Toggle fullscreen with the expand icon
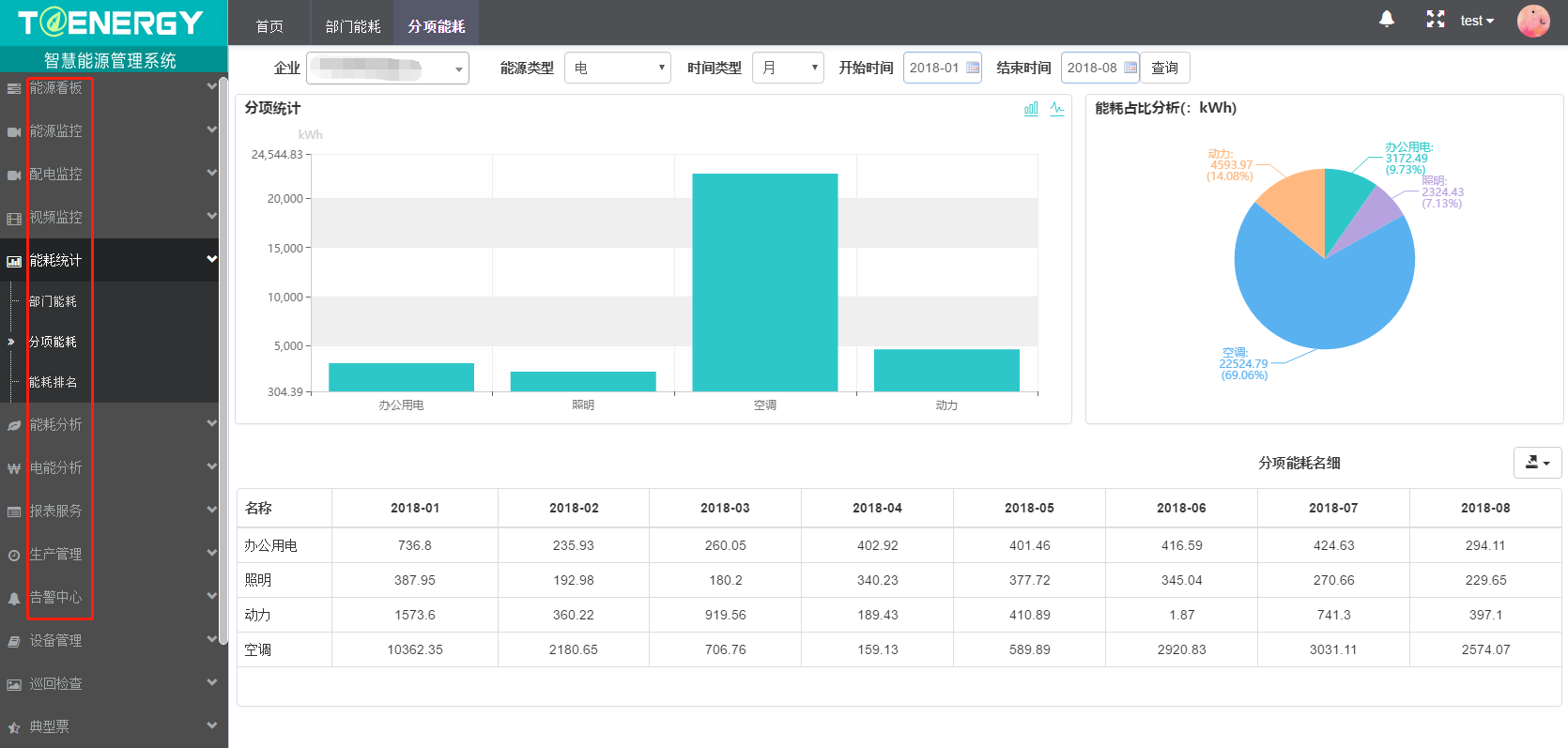Screen dimensions: 1568x748 tap(1435, 20)
